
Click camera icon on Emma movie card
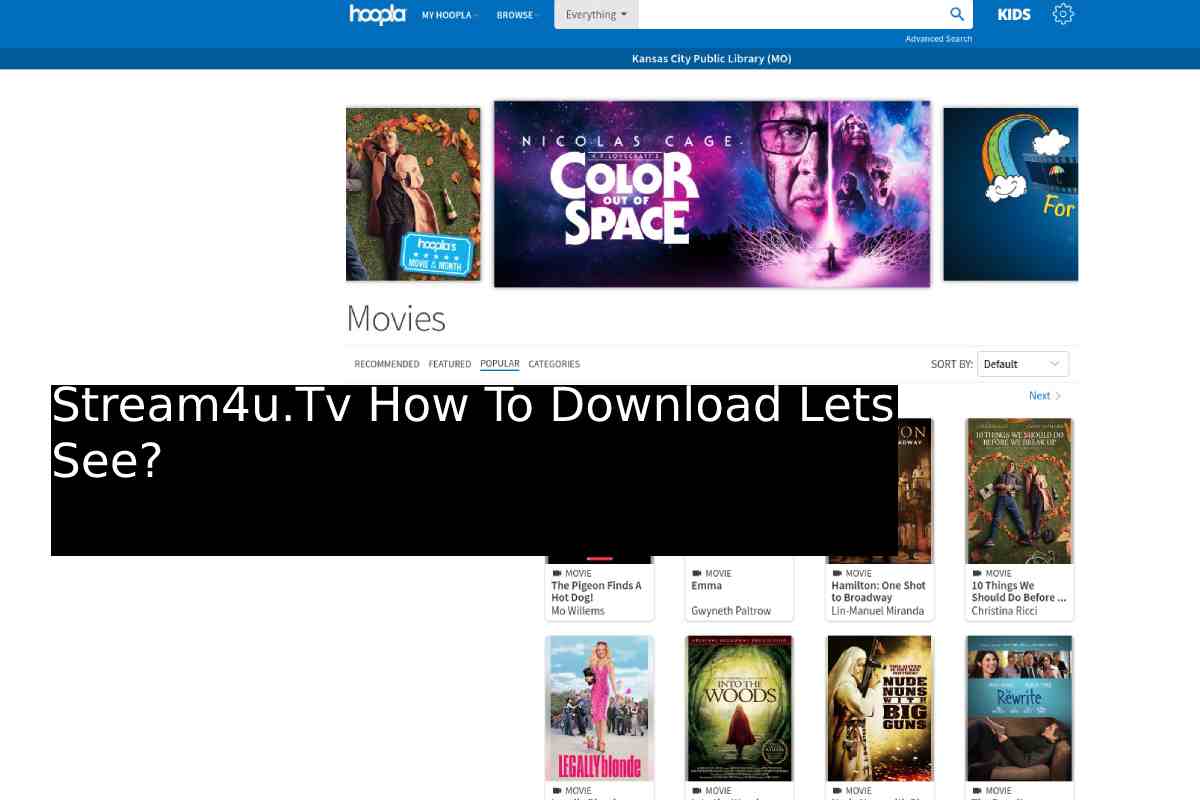[x=696, y=574]
